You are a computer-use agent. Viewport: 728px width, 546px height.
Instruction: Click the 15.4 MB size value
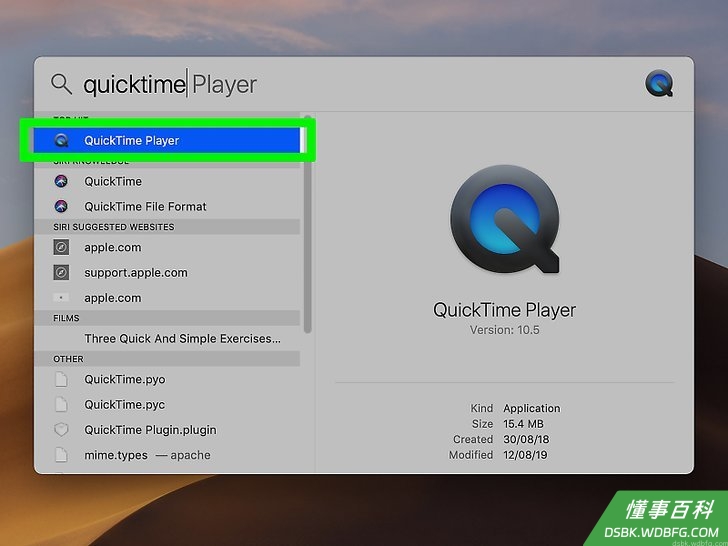pyautogui.click(x=523, y=424)
